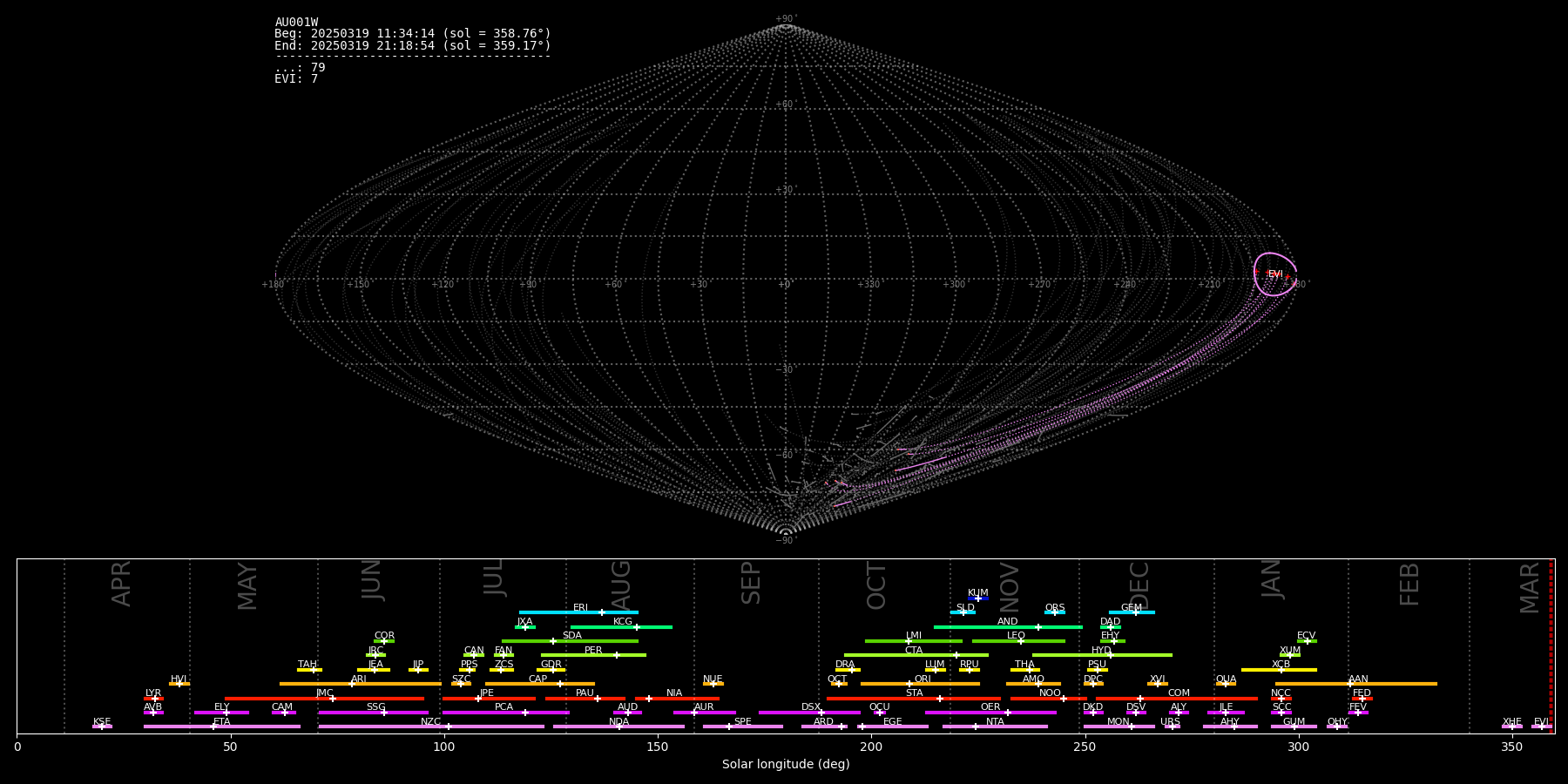The width and height of the screenshot is (1568, 784).
Task: Select the COM shower label
Action: [1179, 693]
